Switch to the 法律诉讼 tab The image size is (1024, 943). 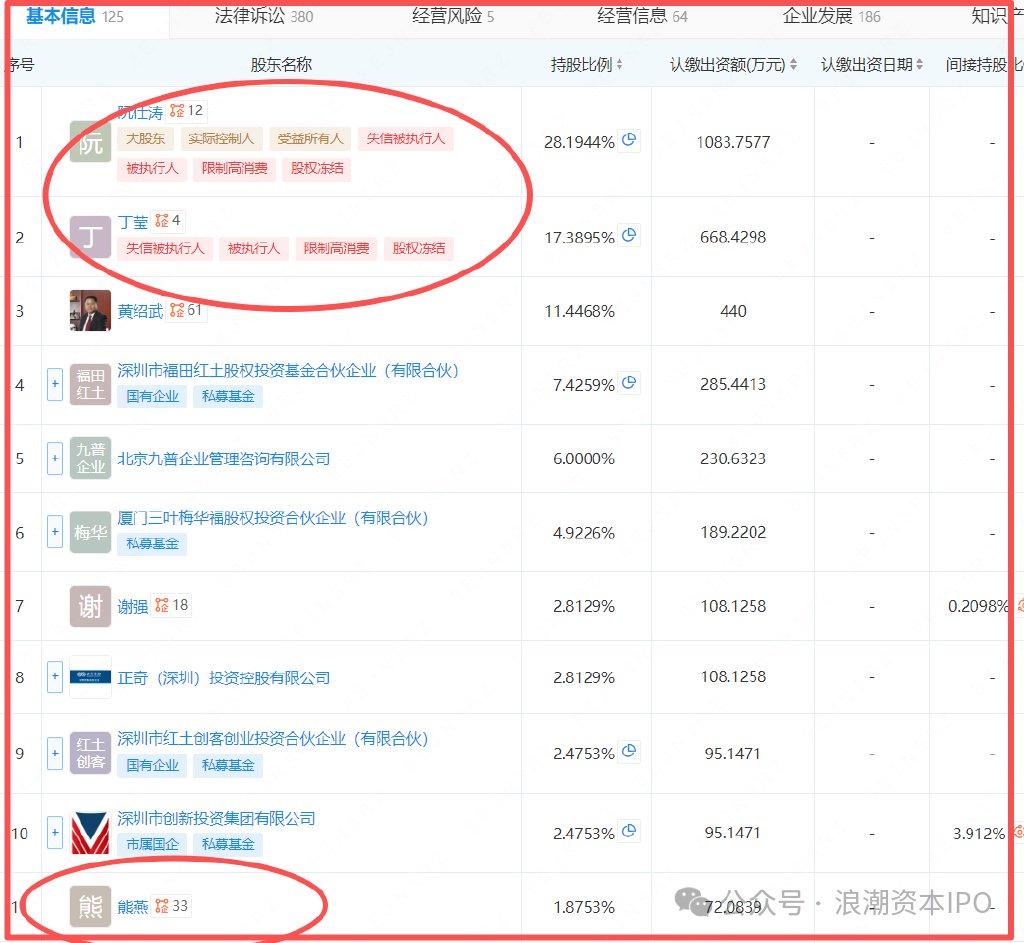pos(264,16)
